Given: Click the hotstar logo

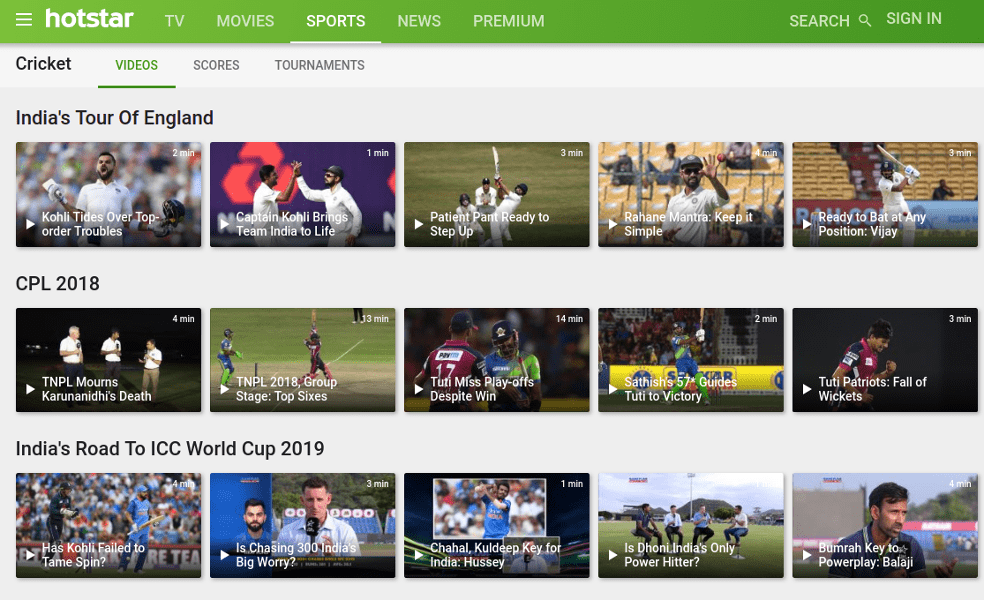Looking at the screenshot, I should (x=89, y=18).
